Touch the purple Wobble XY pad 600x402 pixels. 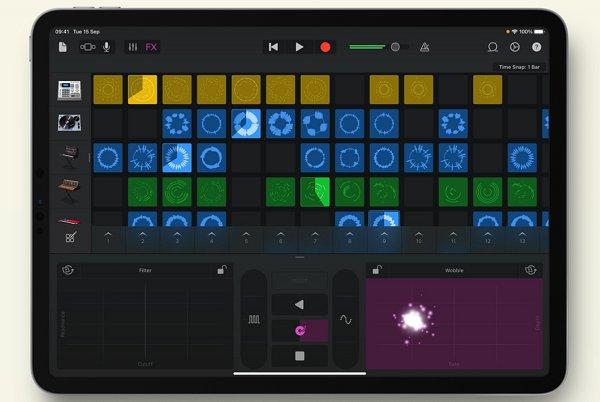click(x=454, y=323)
